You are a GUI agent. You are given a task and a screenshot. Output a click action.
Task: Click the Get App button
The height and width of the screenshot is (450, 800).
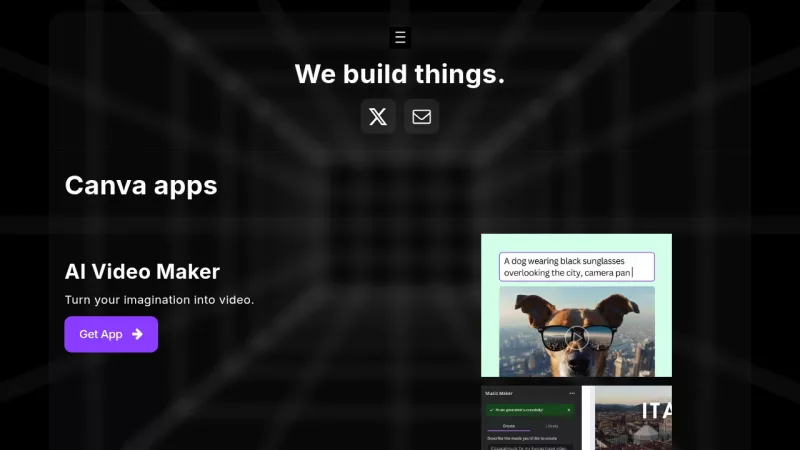(111, 334)
